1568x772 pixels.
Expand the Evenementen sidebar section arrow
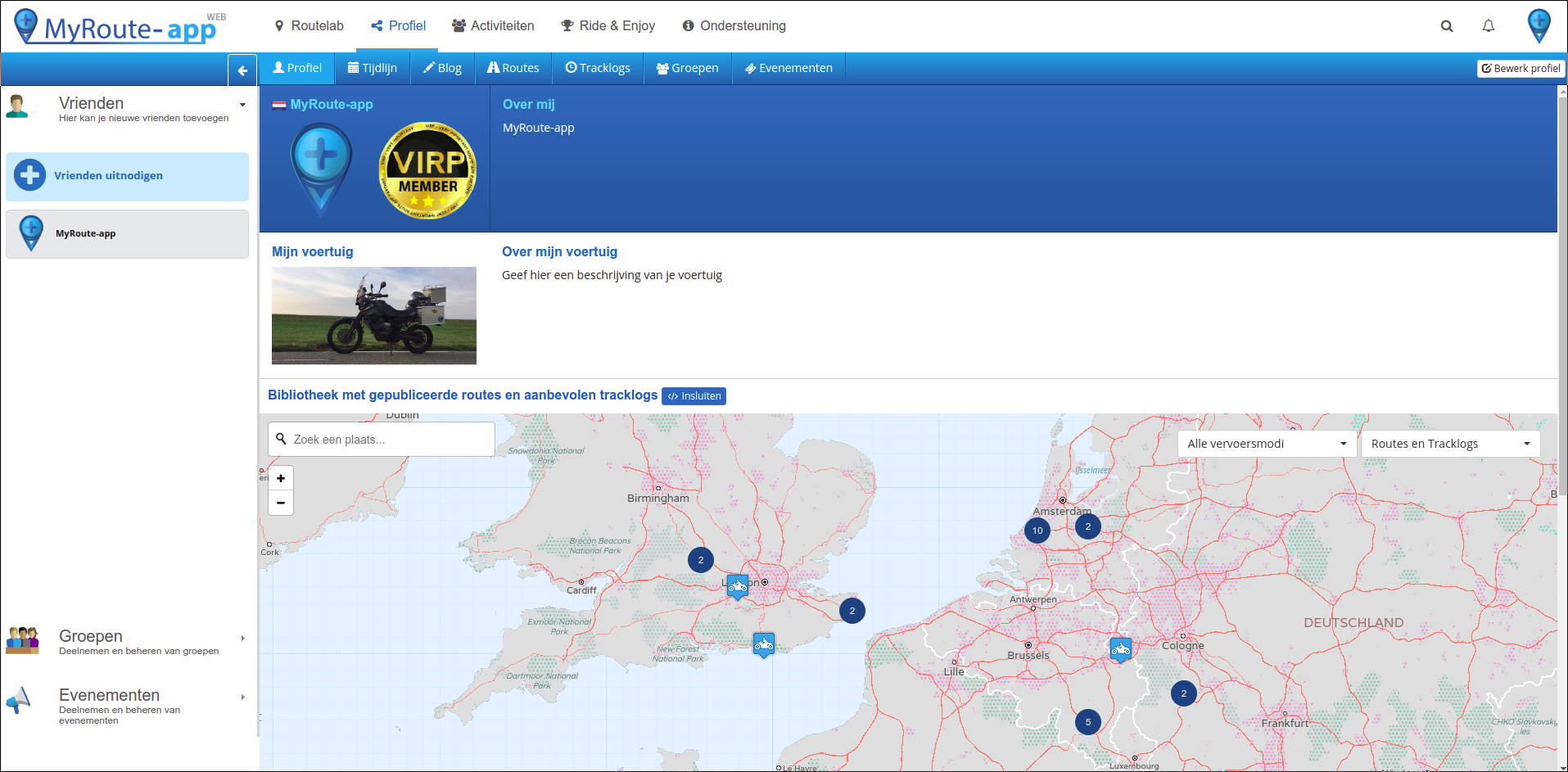(243, 697)
